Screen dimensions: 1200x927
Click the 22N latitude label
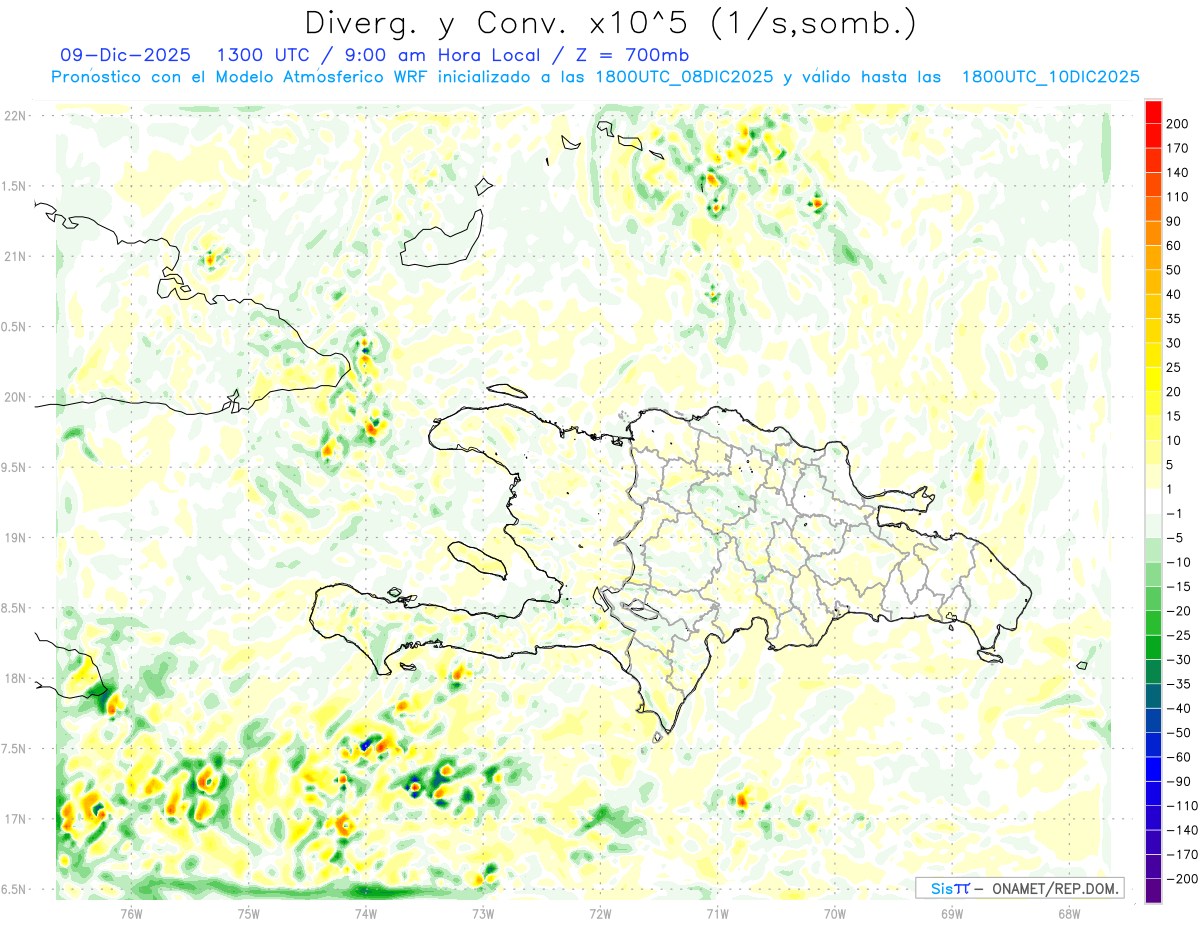coord(15,115)
